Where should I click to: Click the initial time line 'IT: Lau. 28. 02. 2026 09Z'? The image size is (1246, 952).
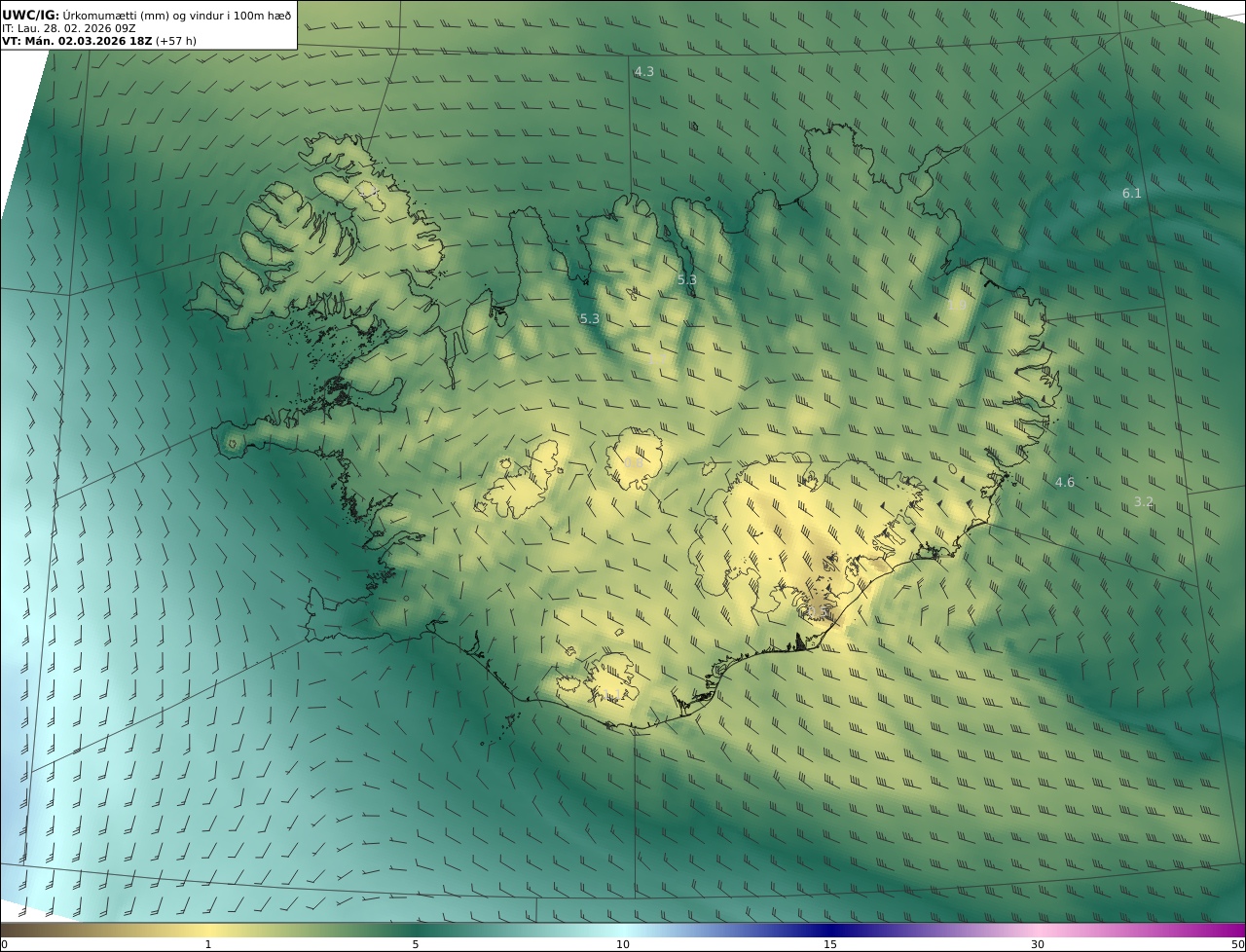68,29
